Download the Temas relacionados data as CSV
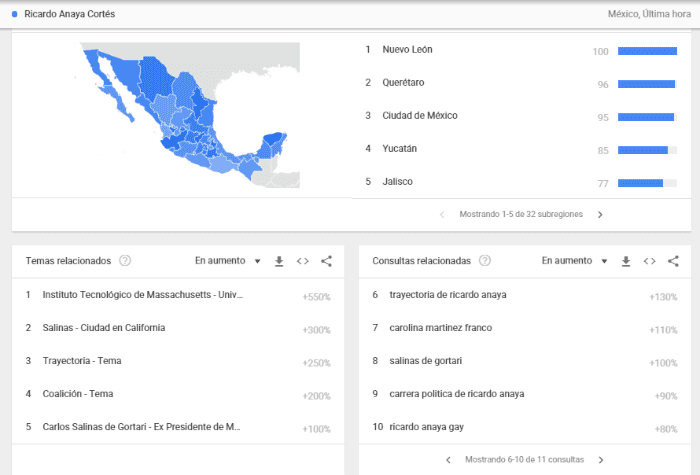Screen dimensions: 700x475 point(280,261)
